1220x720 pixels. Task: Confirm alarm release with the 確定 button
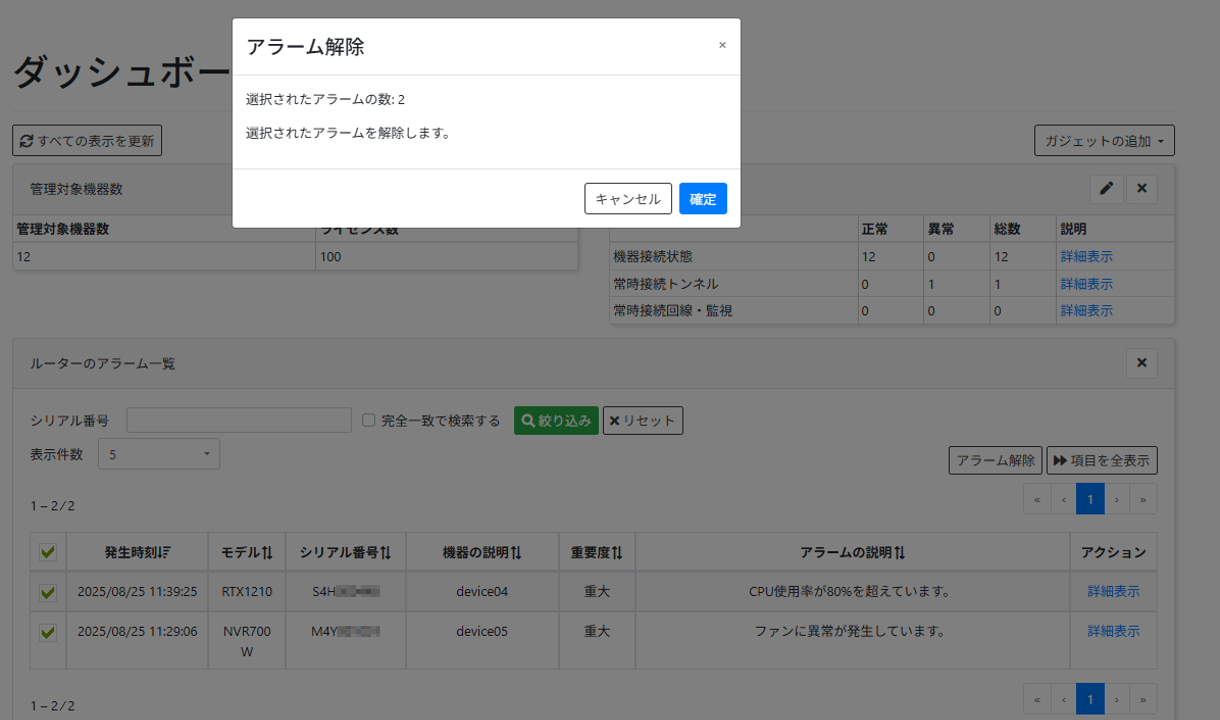pos(702,198)
